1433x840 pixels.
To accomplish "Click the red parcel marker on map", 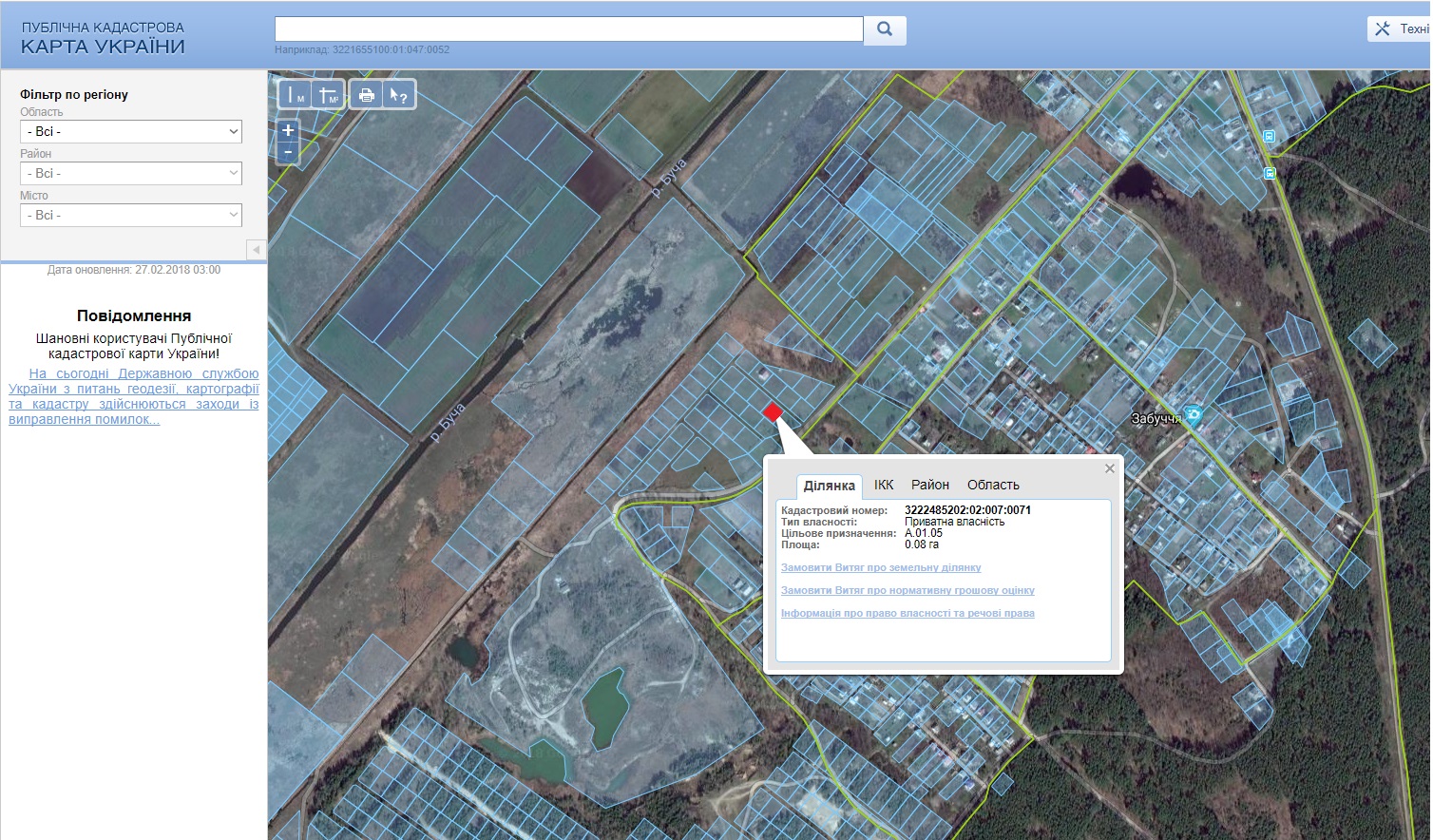I will tap(773, 411).
